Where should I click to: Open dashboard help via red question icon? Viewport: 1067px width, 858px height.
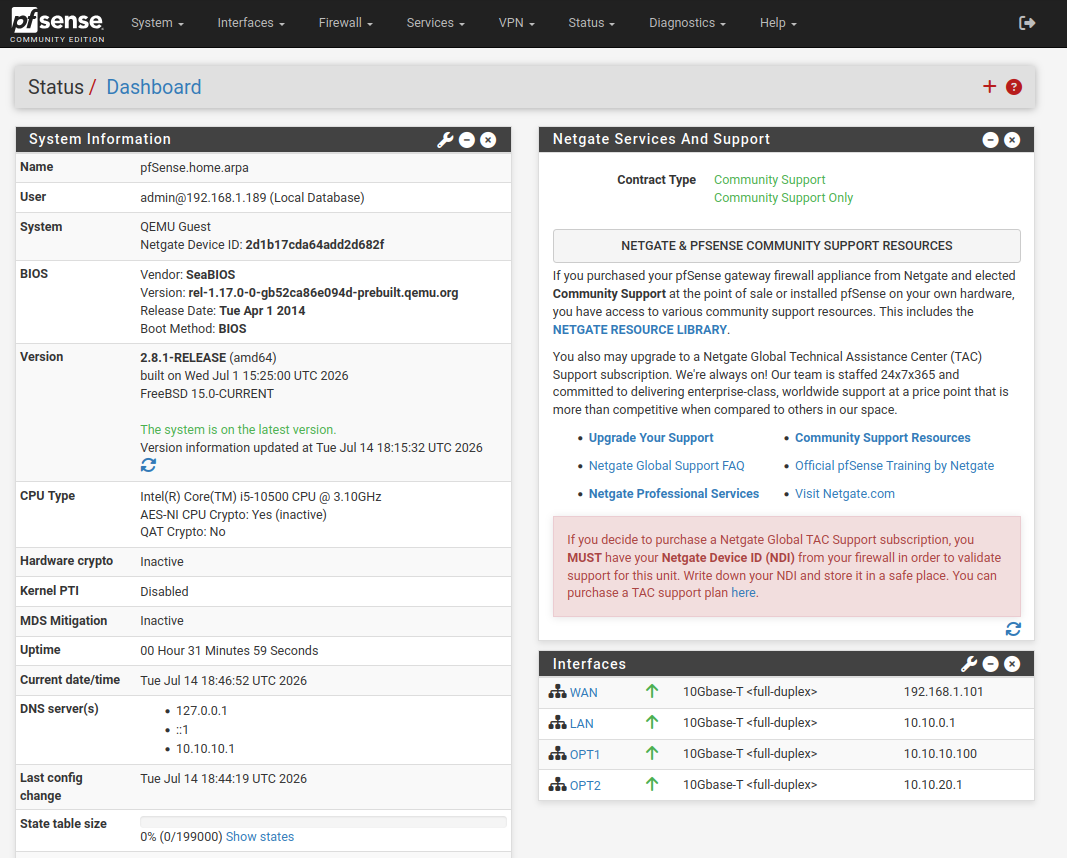[1014, 87]
